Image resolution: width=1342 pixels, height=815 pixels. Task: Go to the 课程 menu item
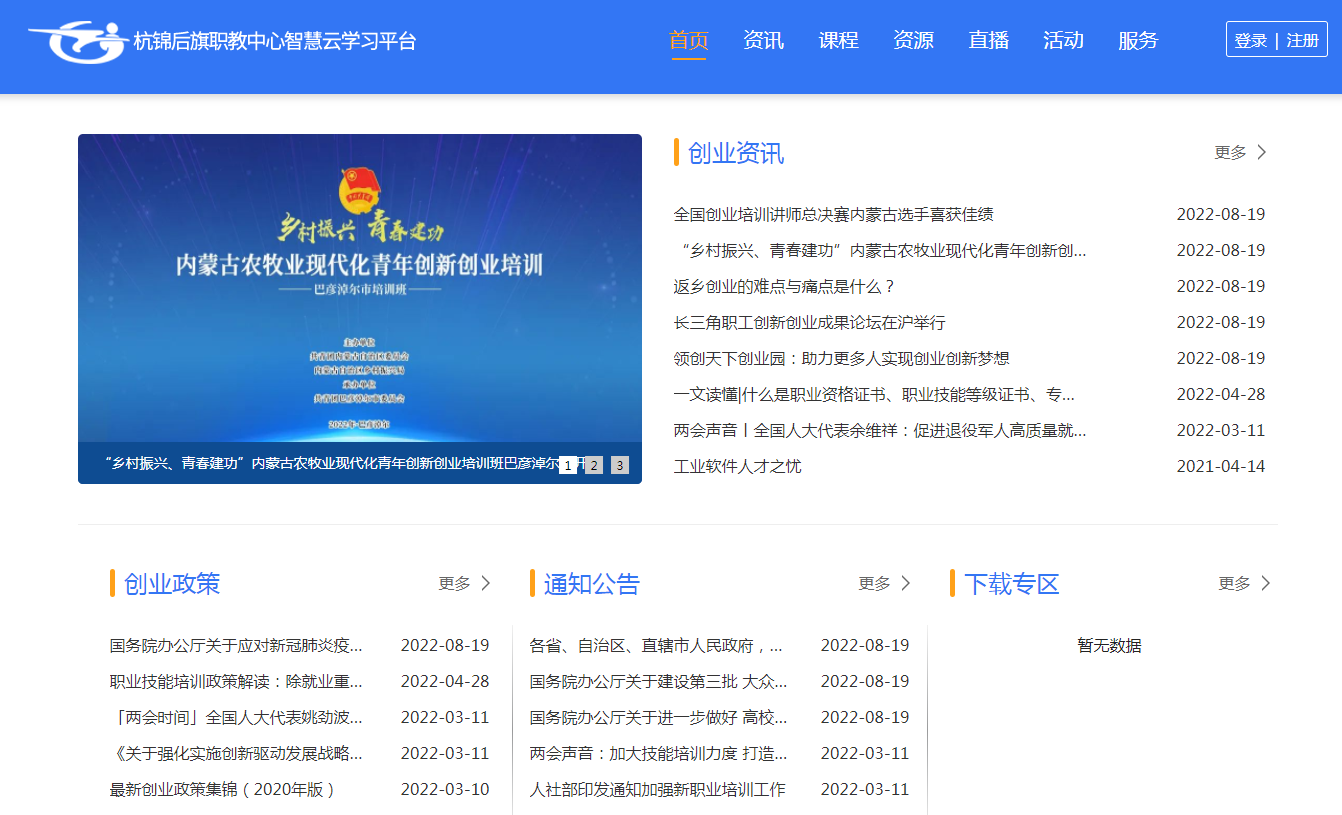(838, 41)
